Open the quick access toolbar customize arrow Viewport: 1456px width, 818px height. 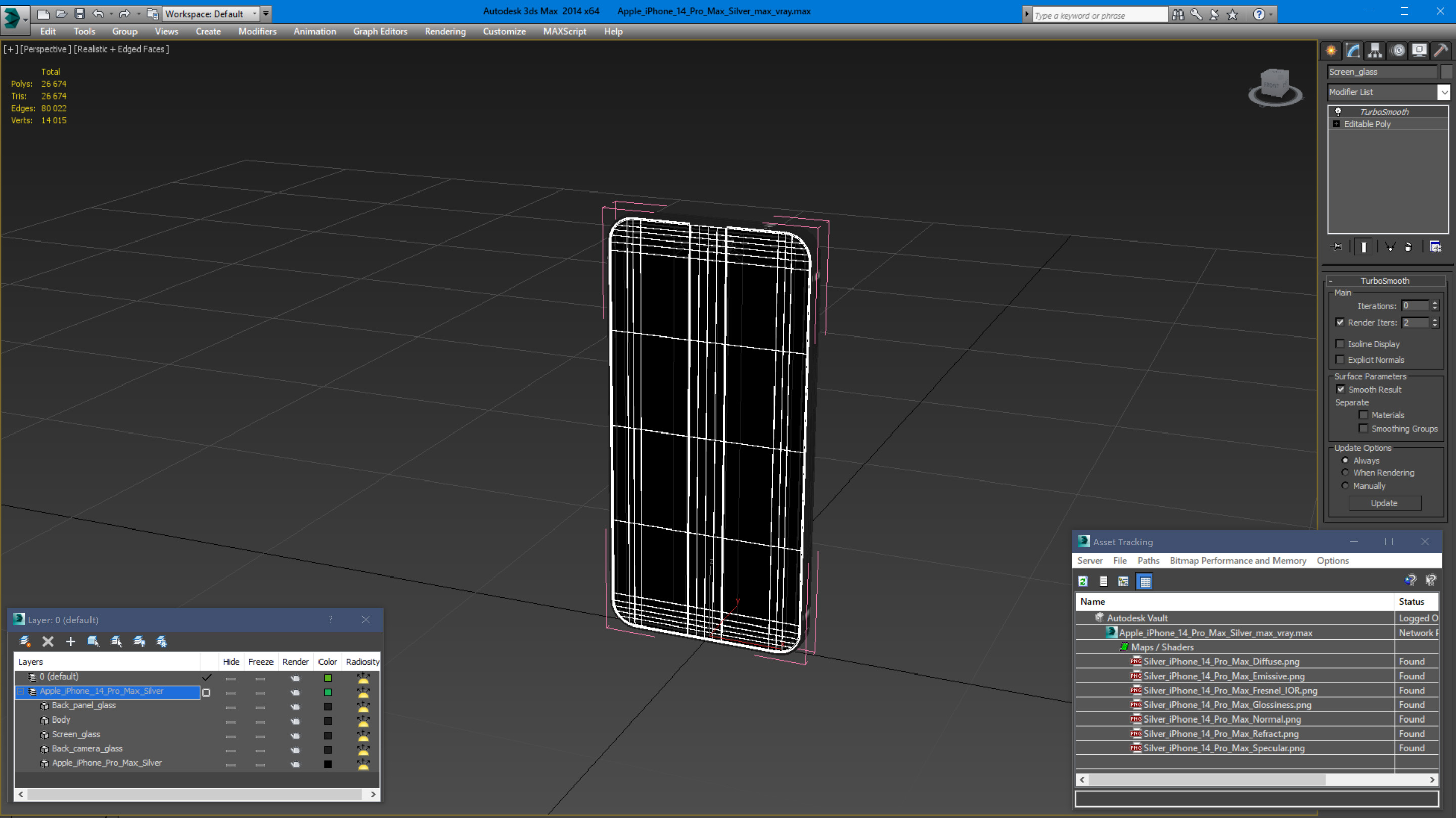click(x=266, y=14)
